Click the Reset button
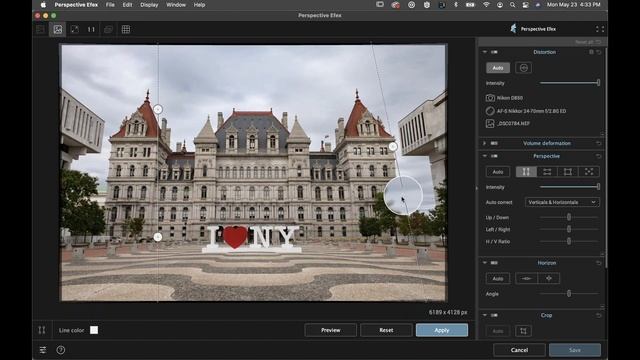Screen dimensions: 640x360 click(386, 330)
